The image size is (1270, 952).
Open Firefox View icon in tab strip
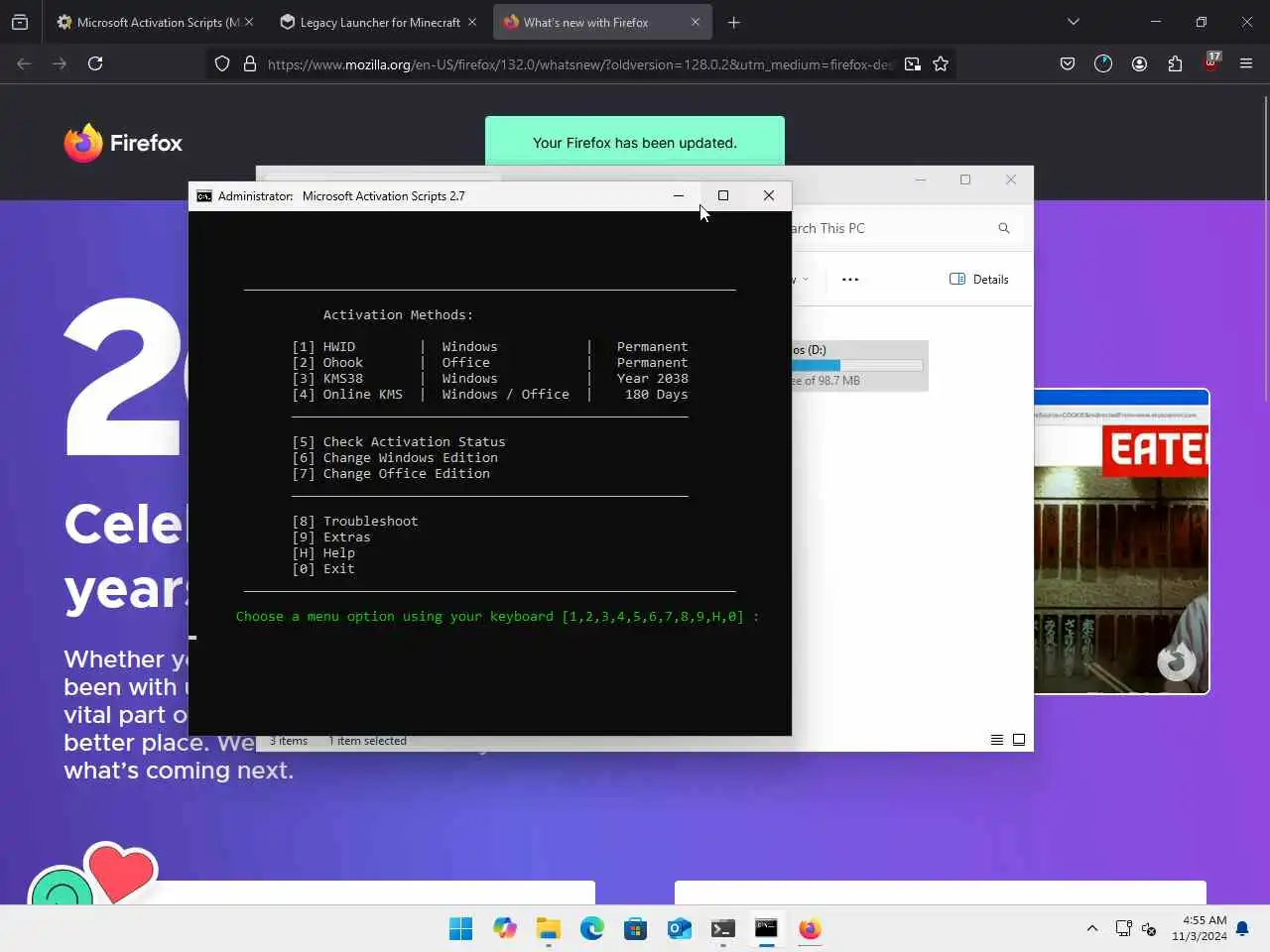point(20,22)
